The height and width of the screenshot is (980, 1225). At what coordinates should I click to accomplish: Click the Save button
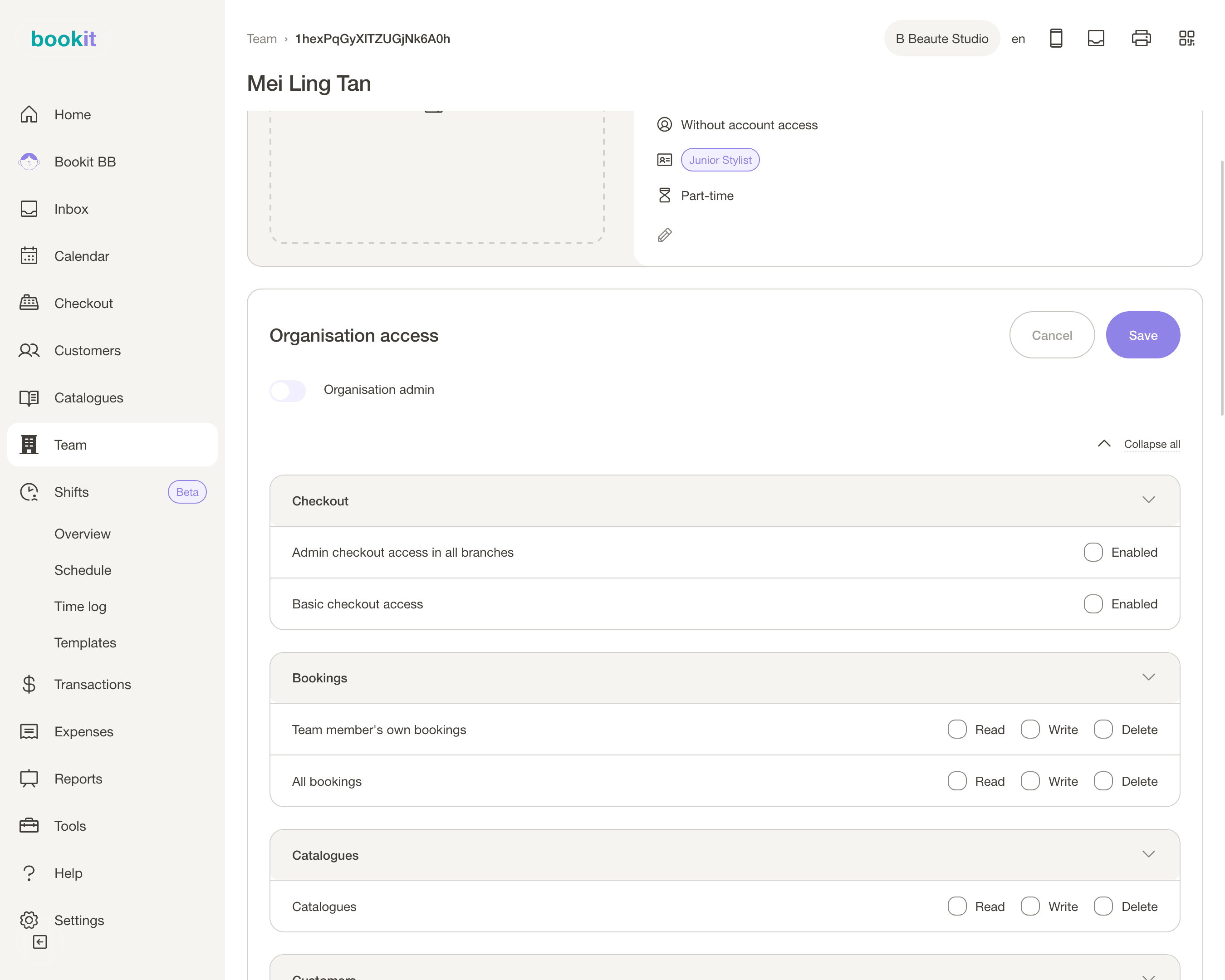click(x=1142, y=335)
